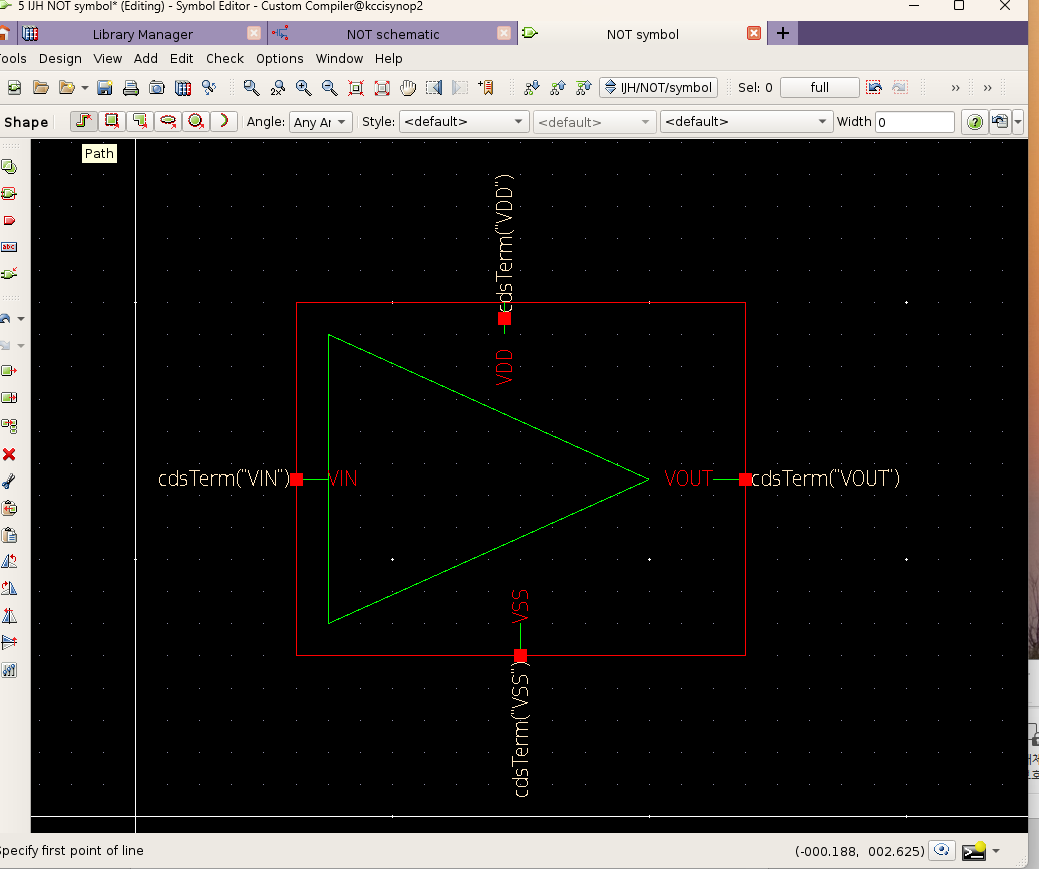Click the Open folder icon
Image resolution: width=1039 pixels, height=869 pixels.
(41, 87)
